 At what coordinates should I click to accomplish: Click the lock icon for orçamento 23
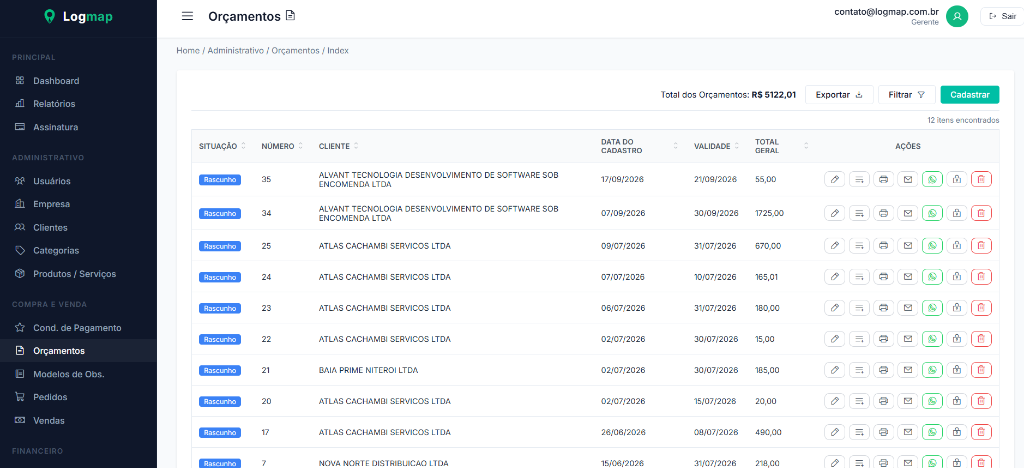[x=957, y=307]
